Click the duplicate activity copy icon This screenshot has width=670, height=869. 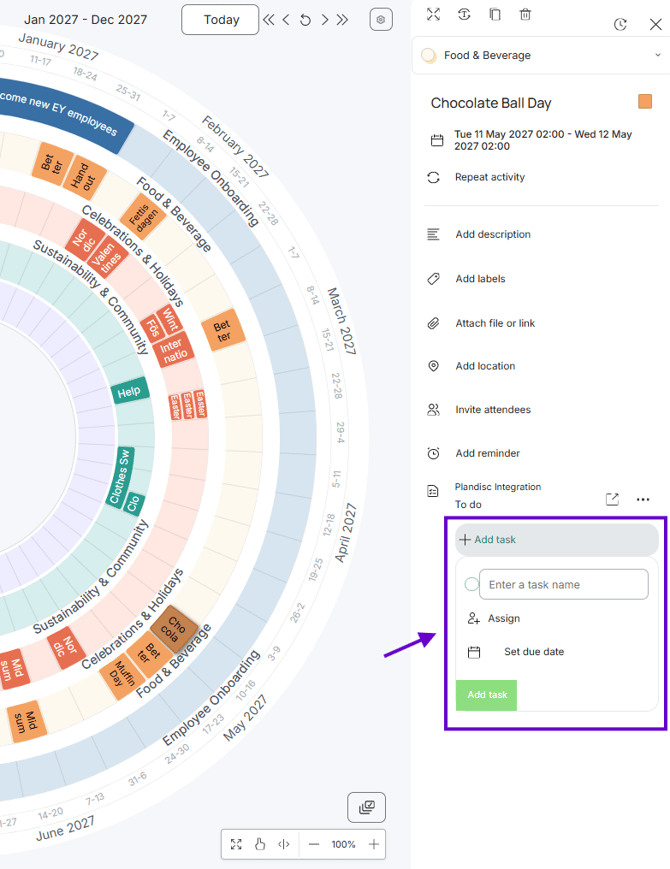tap(495, 14)
